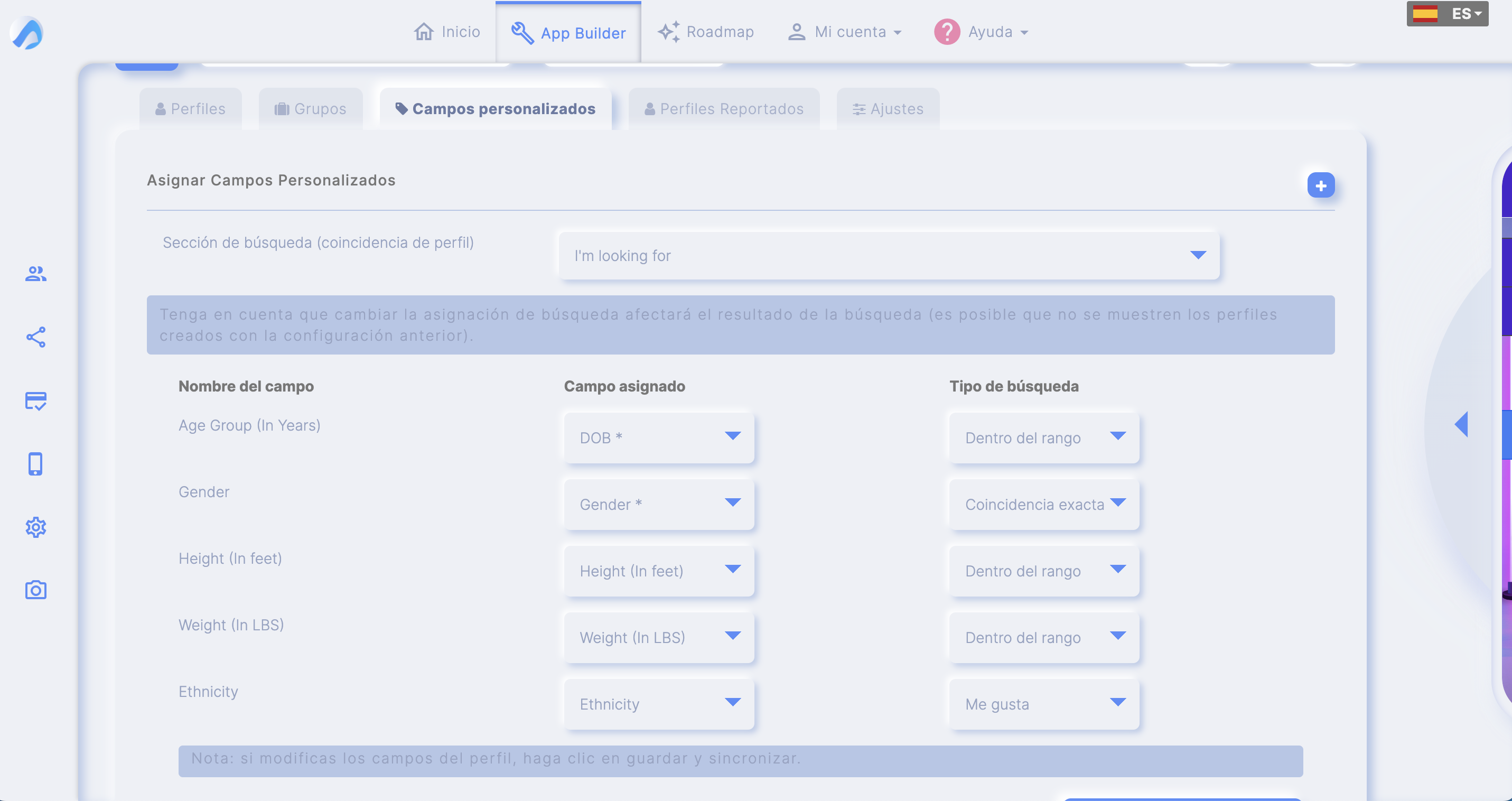Image resolution: width=1512 pixels, height=801 pixels.
Task: Open the camera icon in the sidebar
Action: [x=36, y=590]
